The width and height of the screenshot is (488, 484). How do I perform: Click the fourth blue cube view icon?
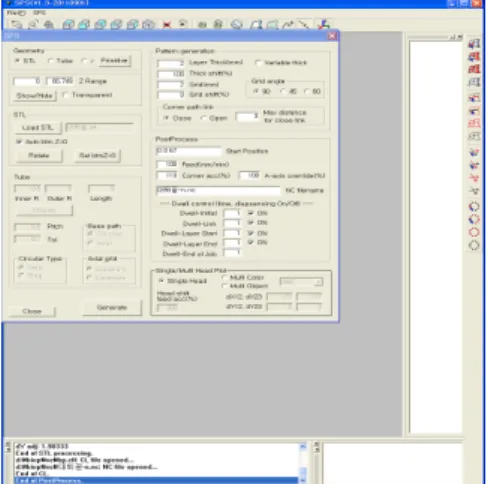(116, 24)
